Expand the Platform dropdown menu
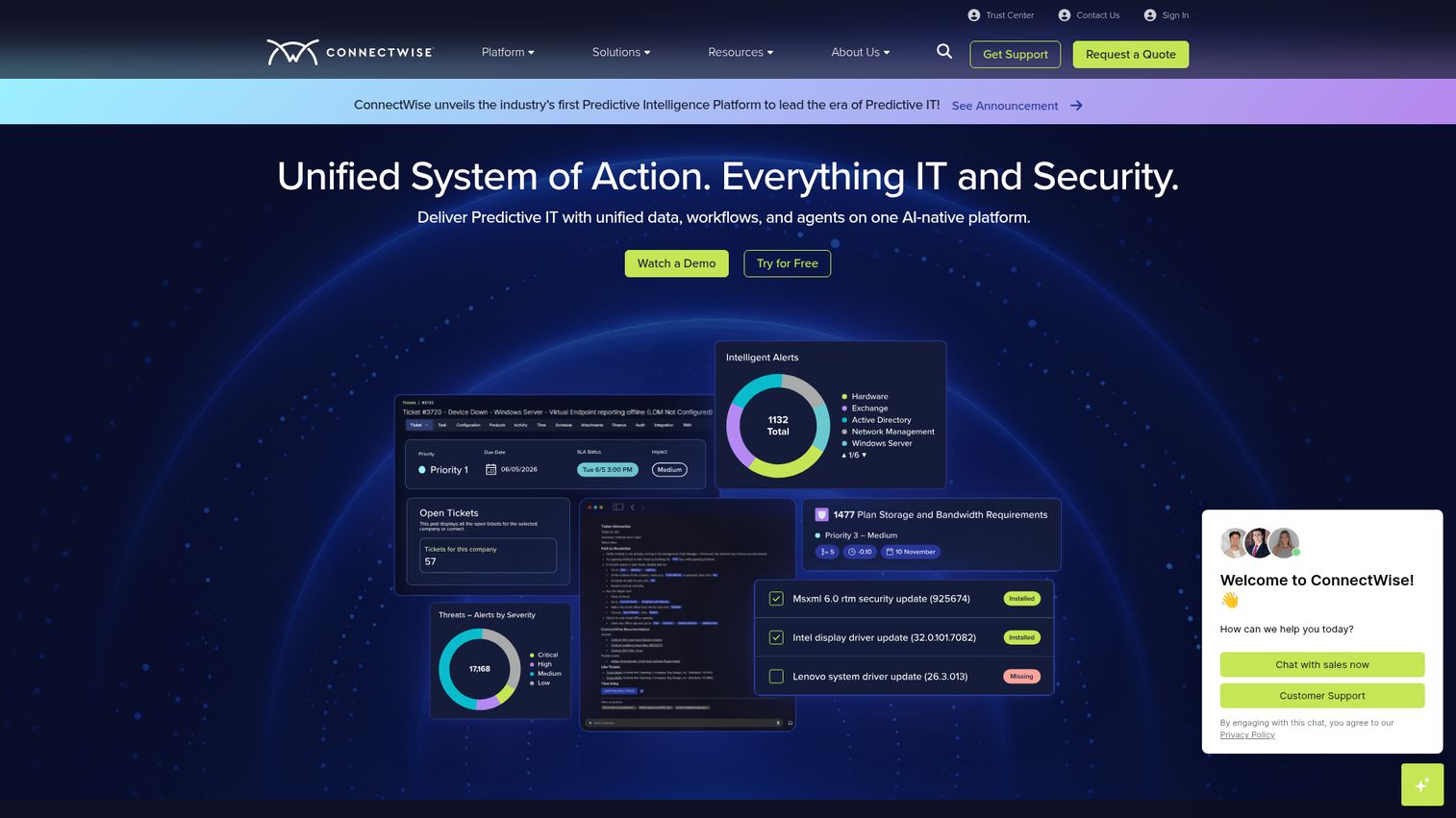The width and height of the screenshot is (1456, 818). 508,52
